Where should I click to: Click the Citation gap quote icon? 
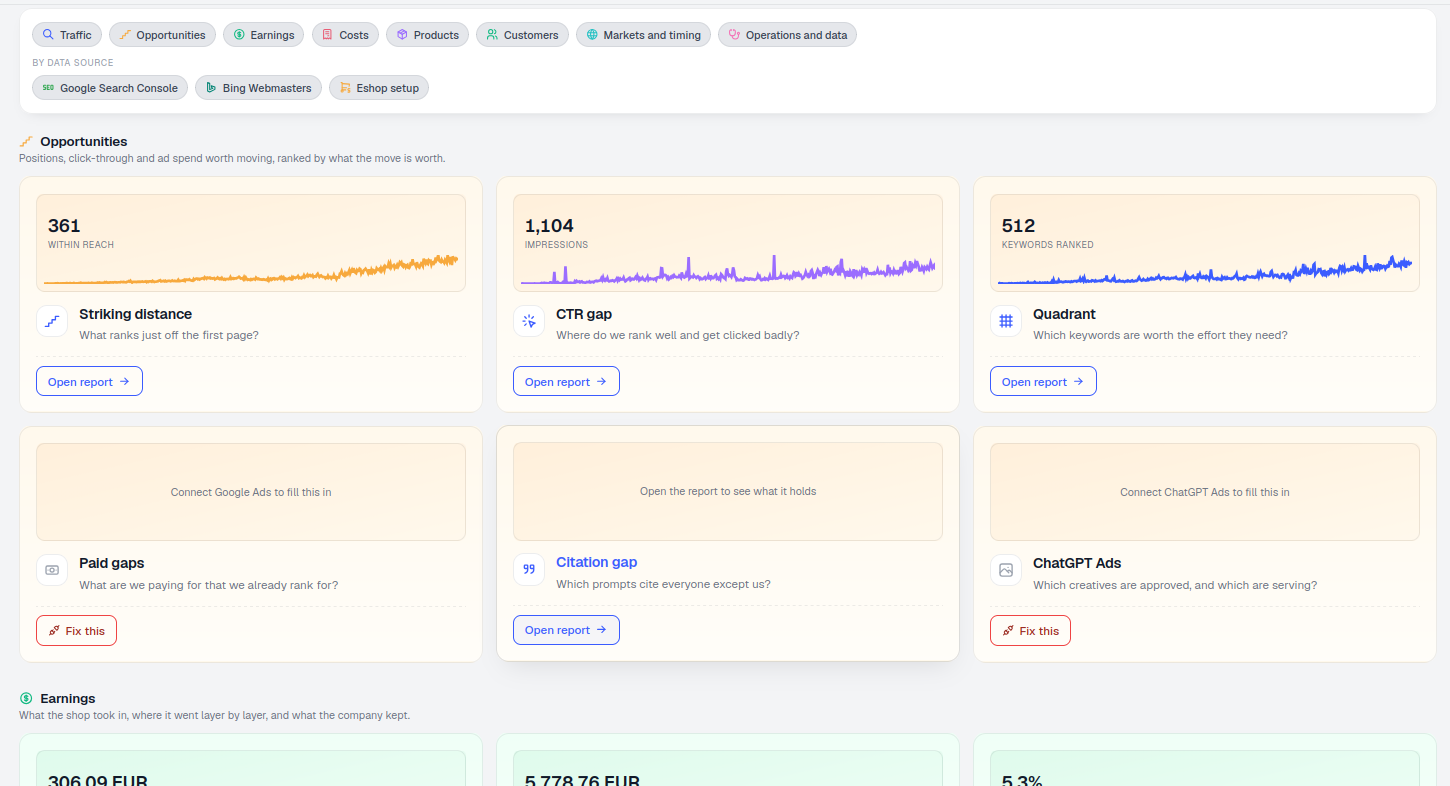529,570
